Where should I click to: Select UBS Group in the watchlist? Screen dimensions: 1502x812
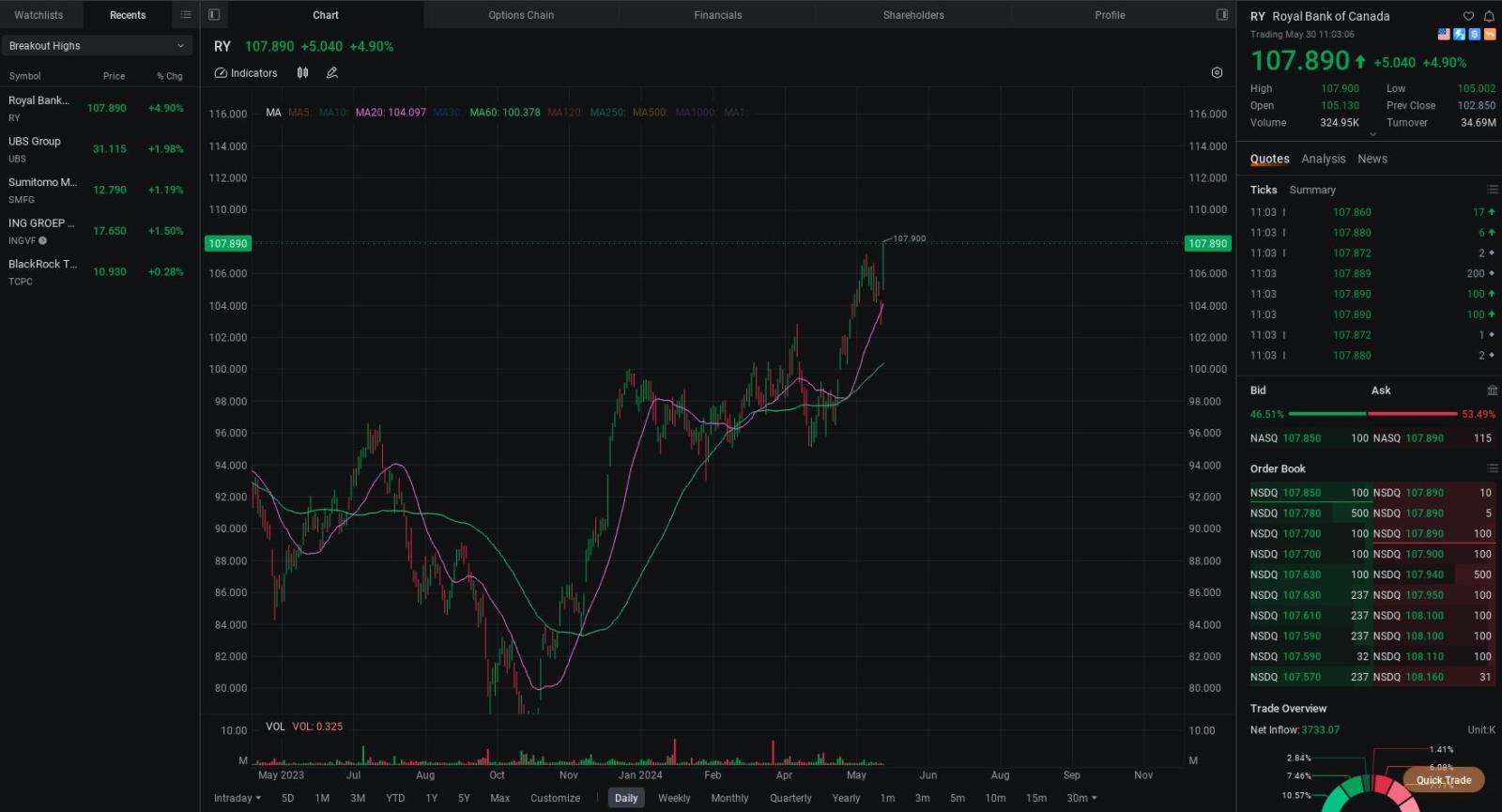[x=99, y=149]
